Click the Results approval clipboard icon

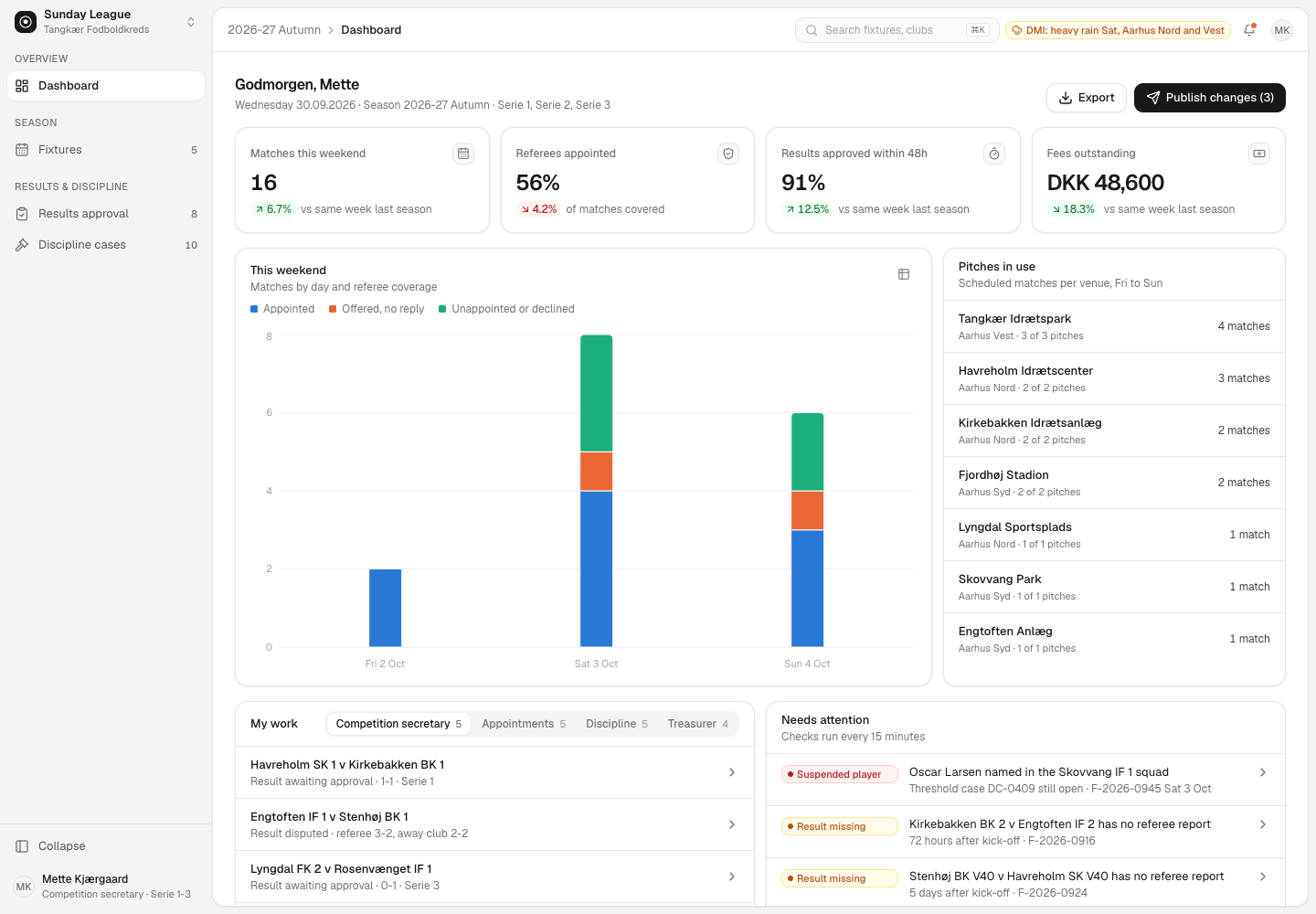pyautogui.click(x=22, y=214)
